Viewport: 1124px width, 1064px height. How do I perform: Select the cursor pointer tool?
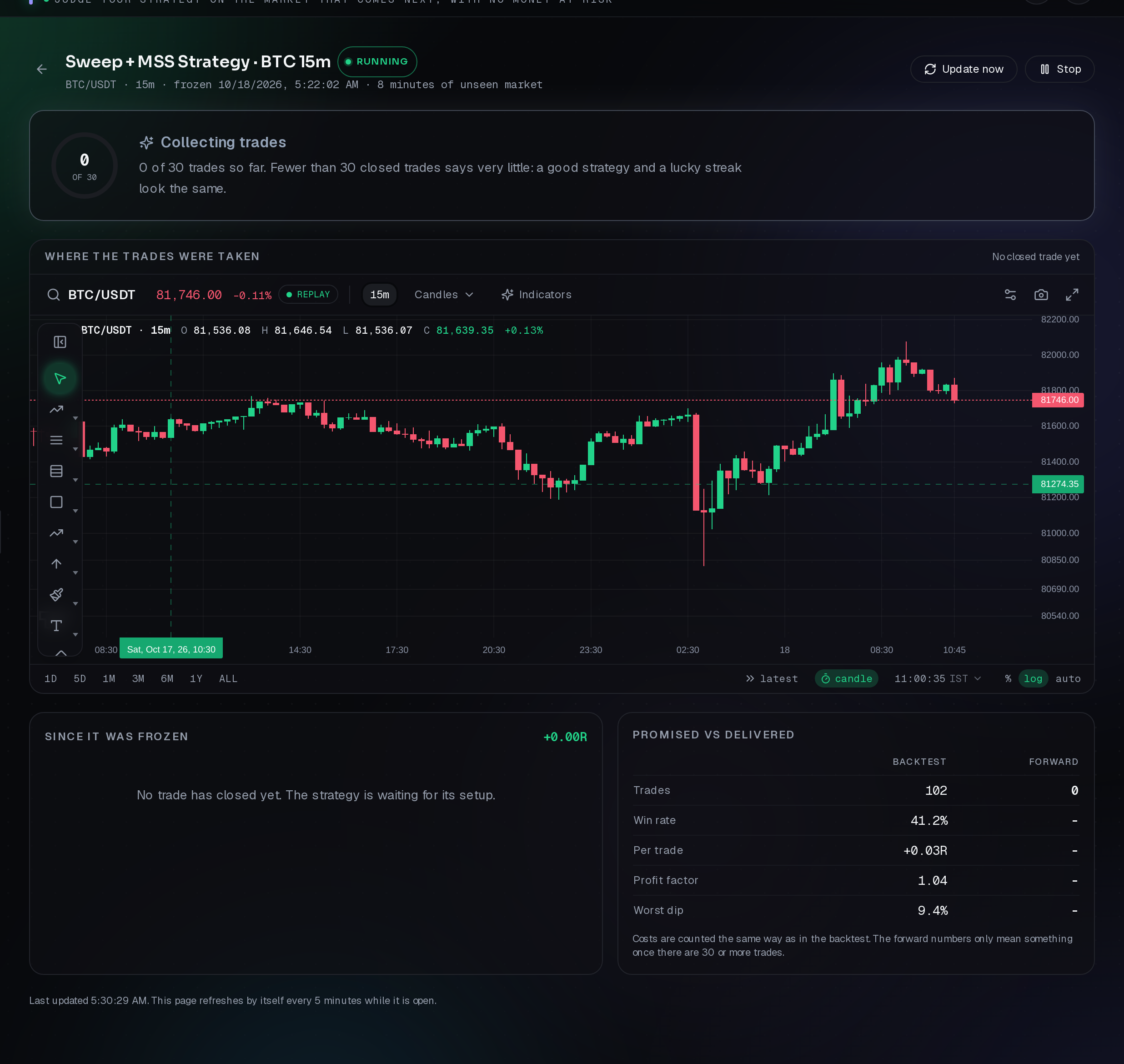tap(60, 378)
